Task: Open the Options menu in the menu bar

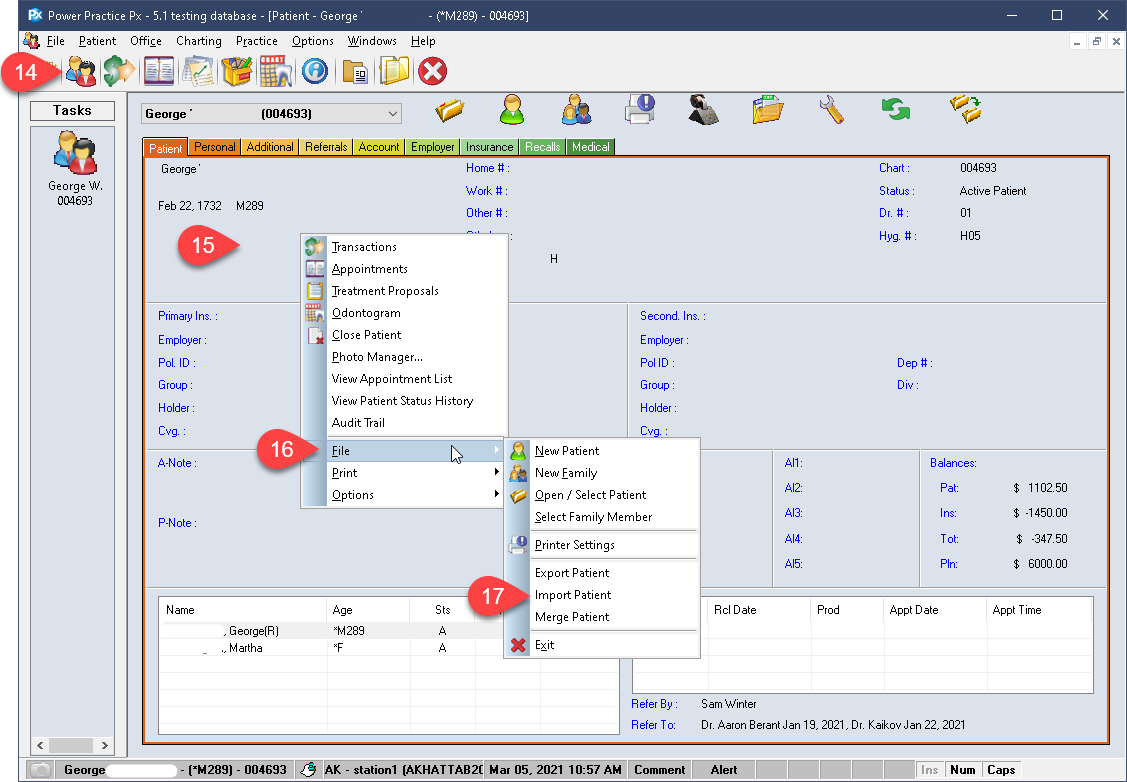Action: point(313,41)
